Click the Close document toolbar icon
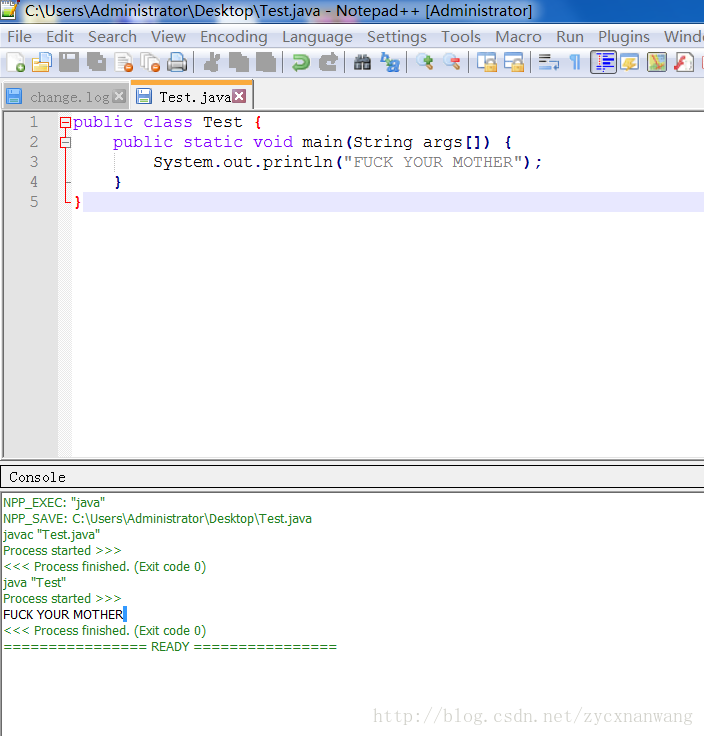The image size is (704, 736). (124, 62)
